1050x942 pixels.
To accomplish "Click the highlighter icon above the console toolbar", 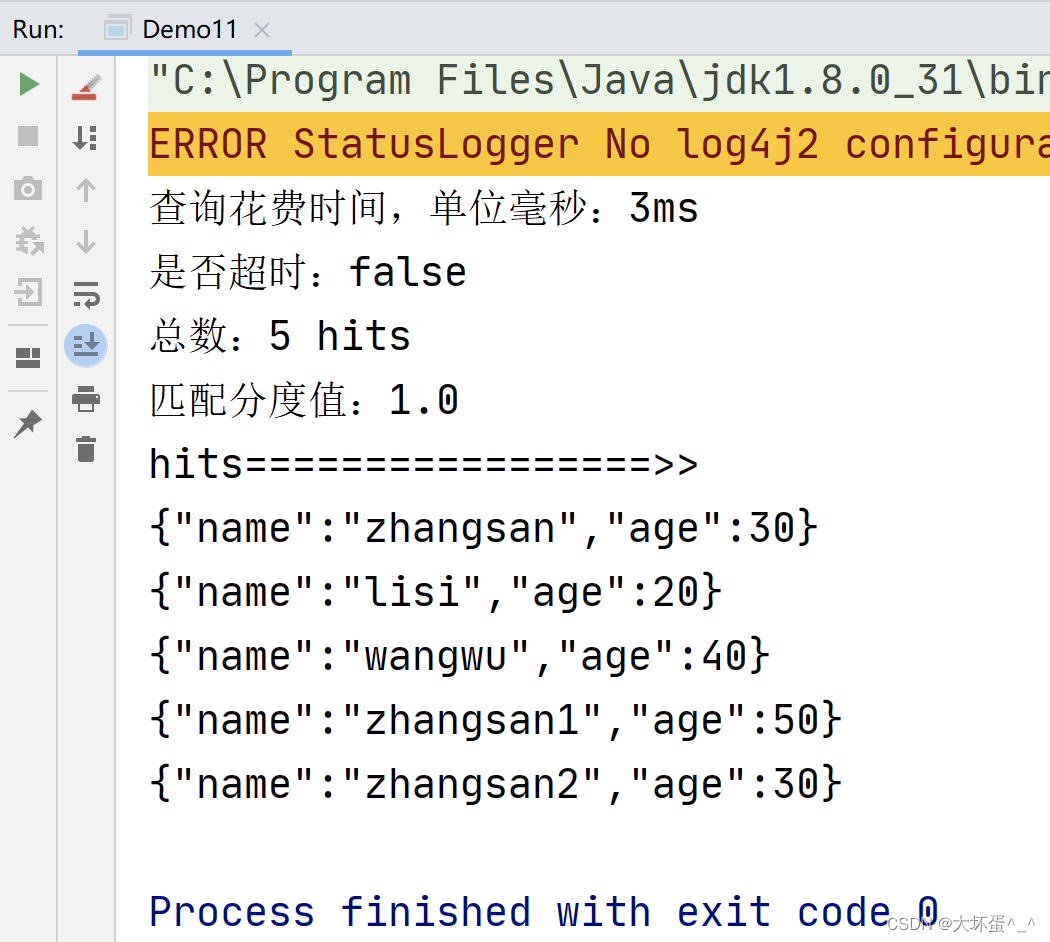I will tap(85, 84).
